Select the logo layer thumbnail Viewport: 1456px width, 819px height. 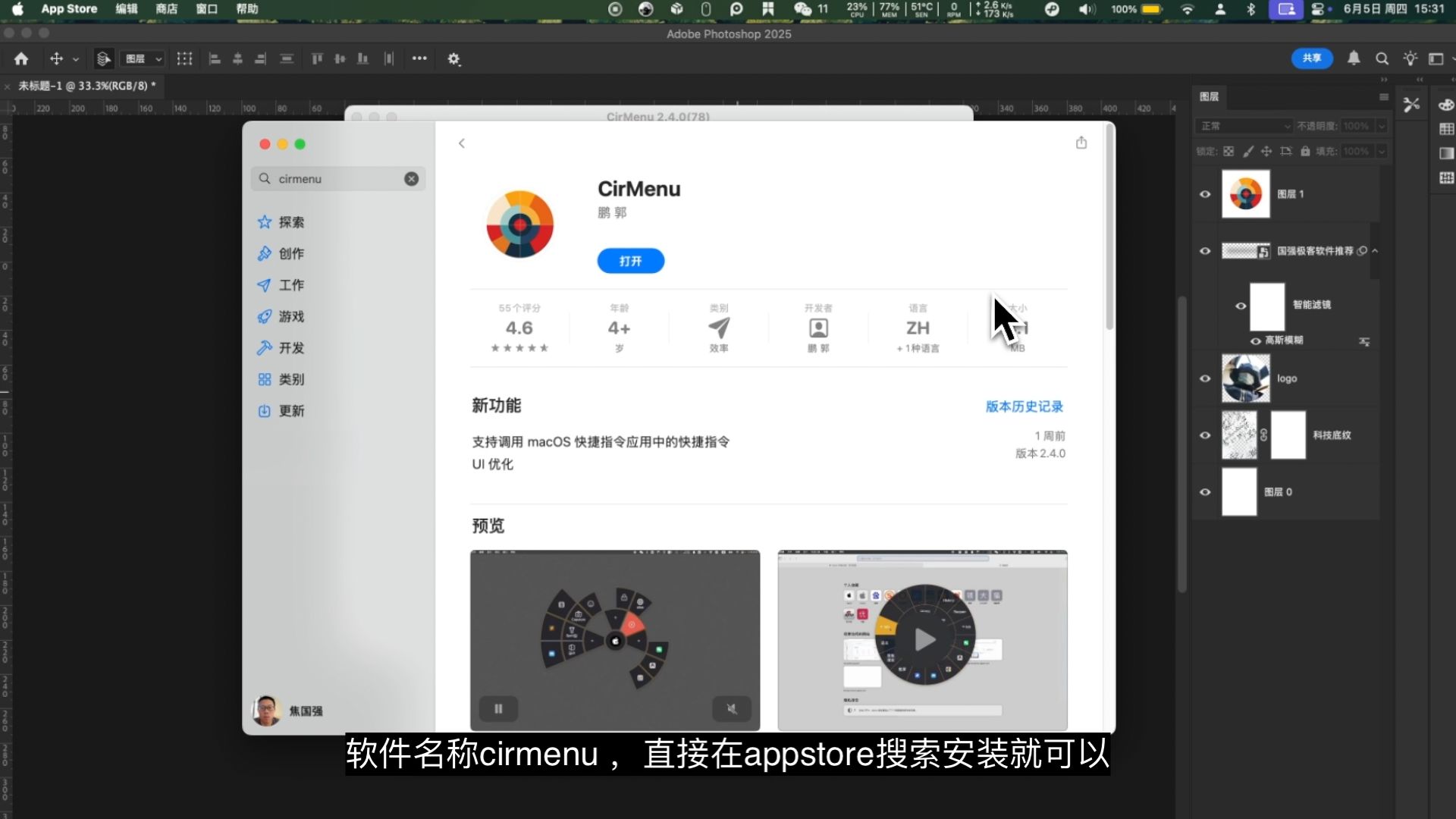pyautogui.click(x=1246, y=378)
